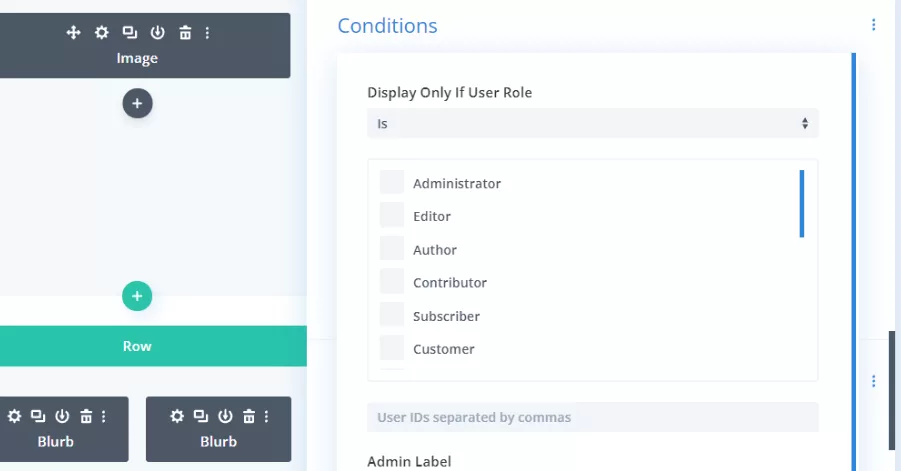Viewport: 901px width, 471px height.
Task: Check the Subscriber role checkbox
Action: tap(392, 315)
